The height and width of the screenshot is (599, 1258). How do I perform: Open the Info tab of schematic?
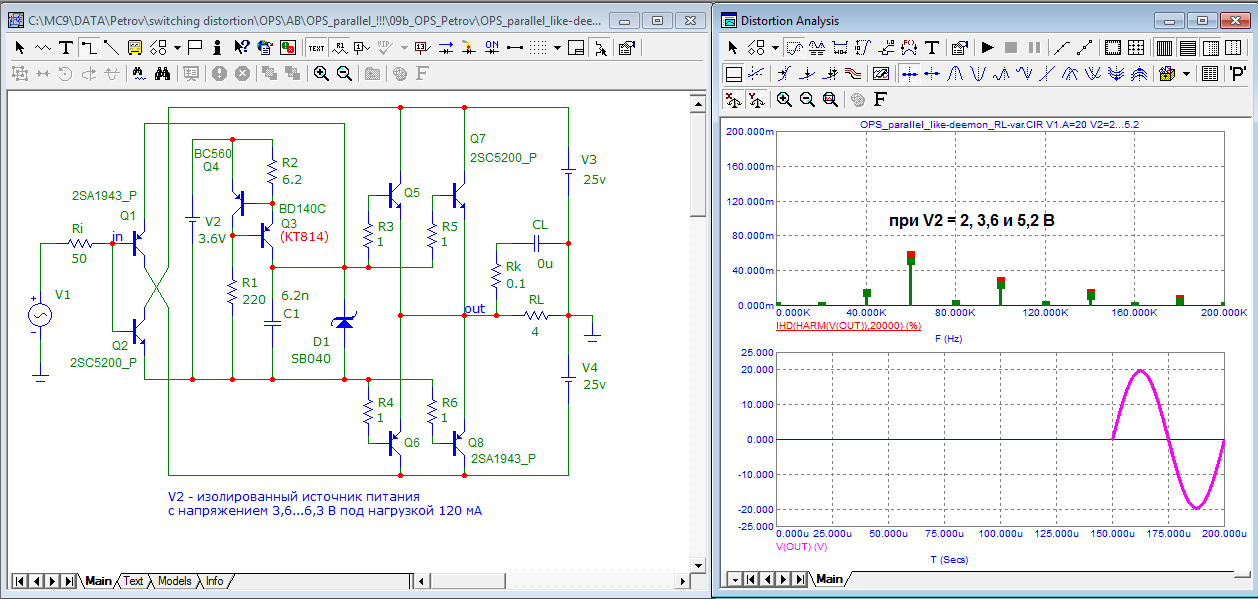tap(214, 581)
